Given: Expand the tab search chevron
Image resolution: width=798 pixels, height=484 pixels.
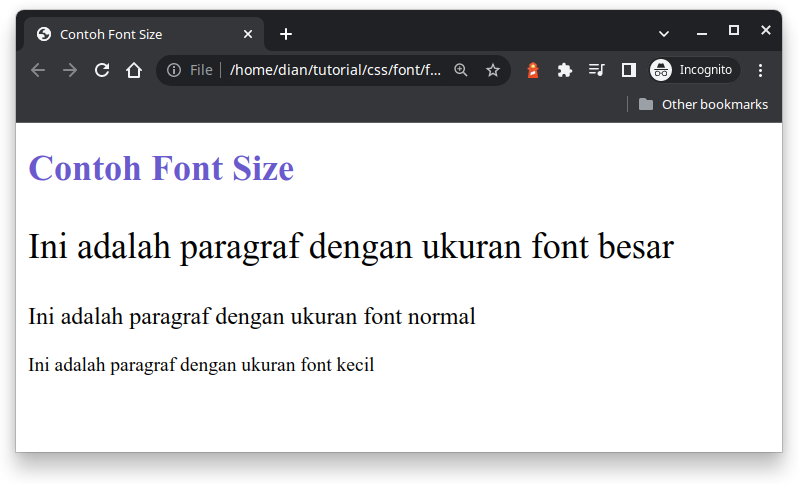Looking at the screenshot, I should tap(664, 34).
